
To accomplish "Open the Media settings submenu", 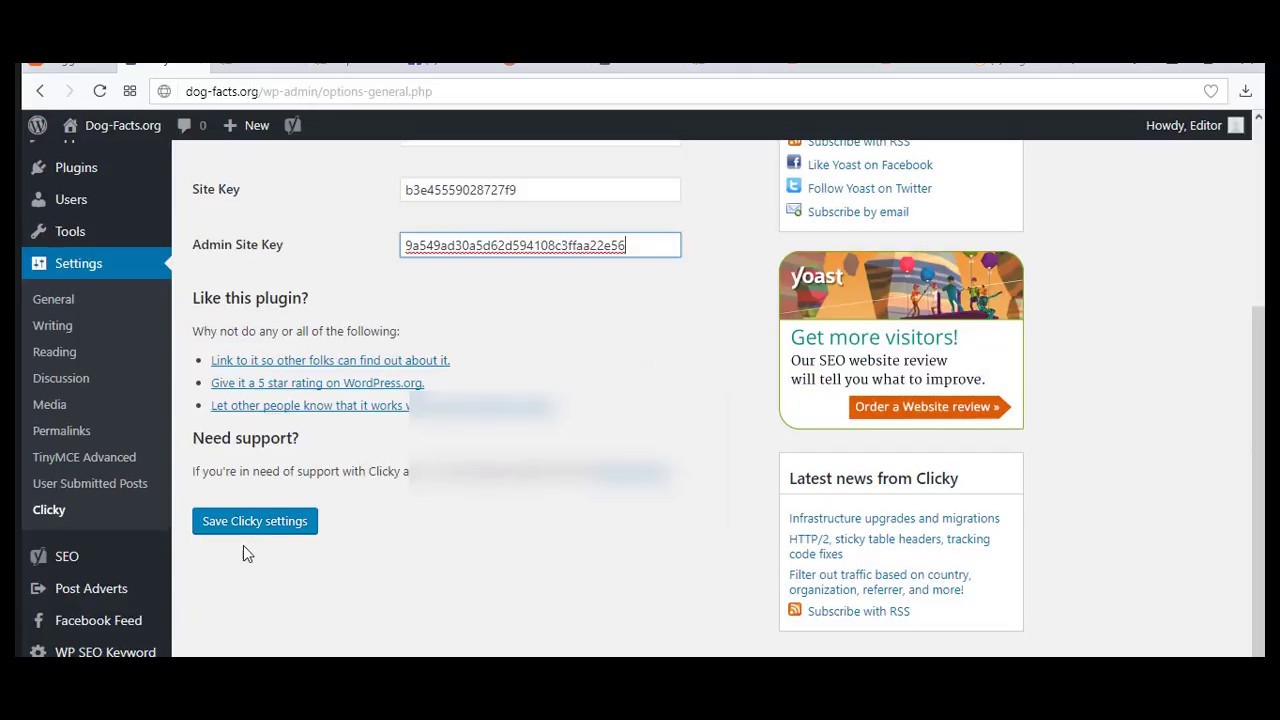I will pos(49,404).
